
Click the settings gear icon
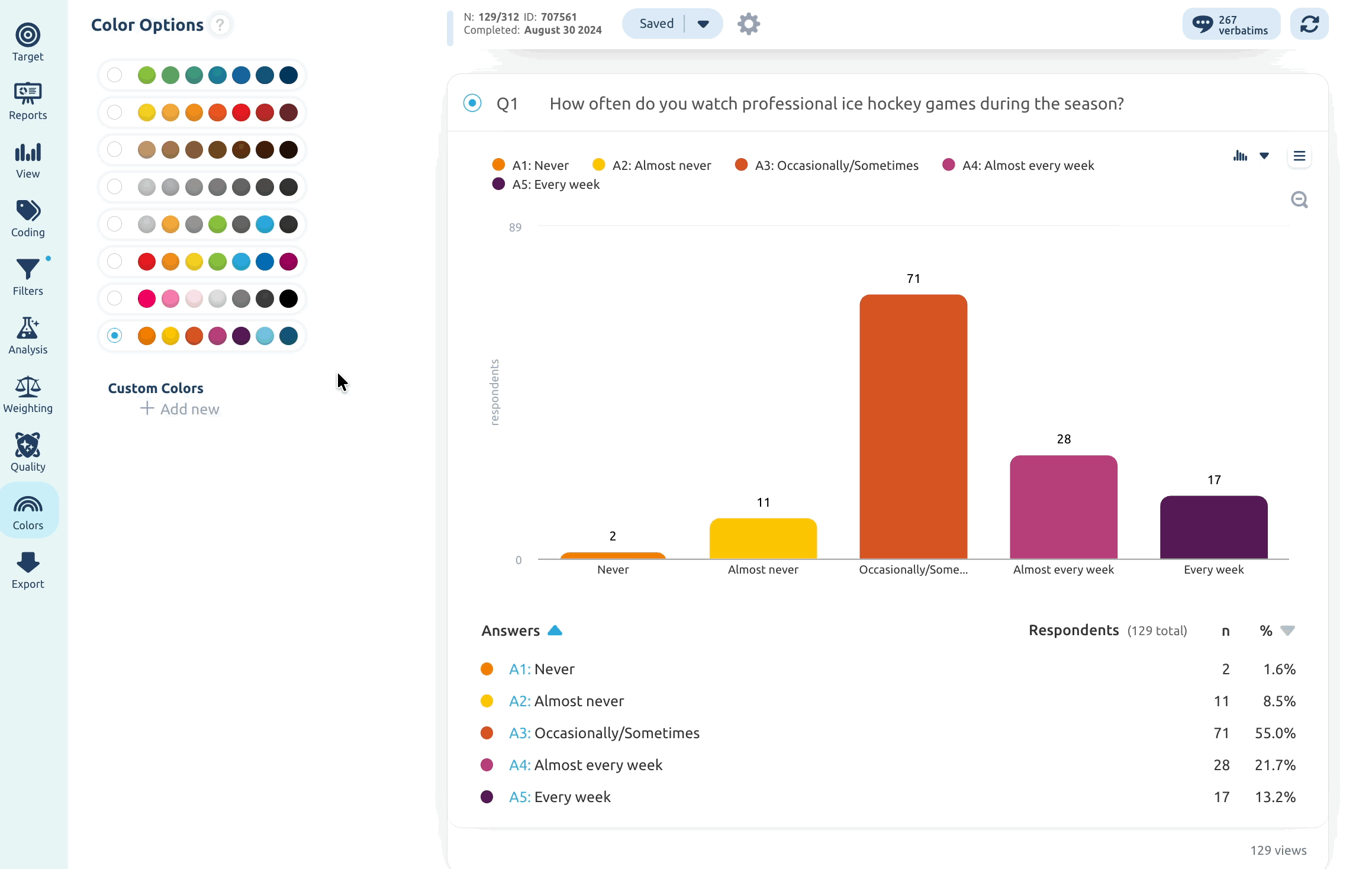pos(749,24)
